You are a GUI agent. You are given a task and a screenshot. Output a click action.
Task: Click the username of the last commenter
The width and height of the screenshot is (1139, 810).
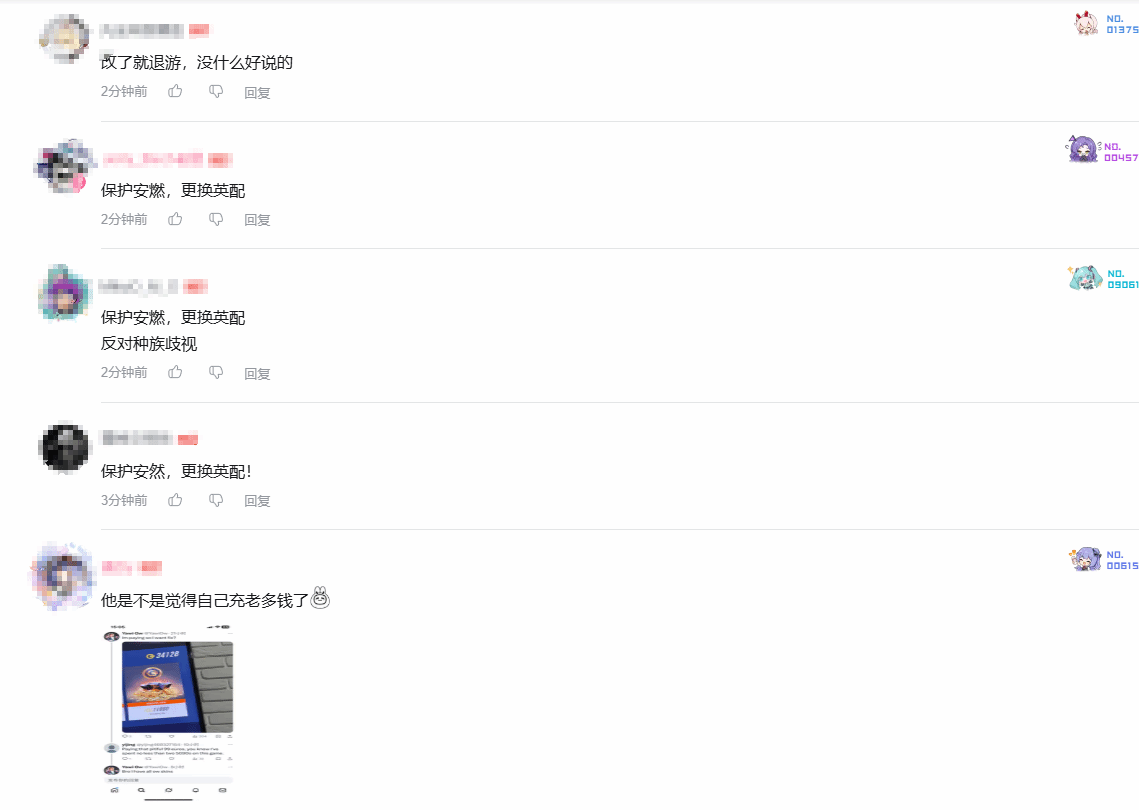117,567
